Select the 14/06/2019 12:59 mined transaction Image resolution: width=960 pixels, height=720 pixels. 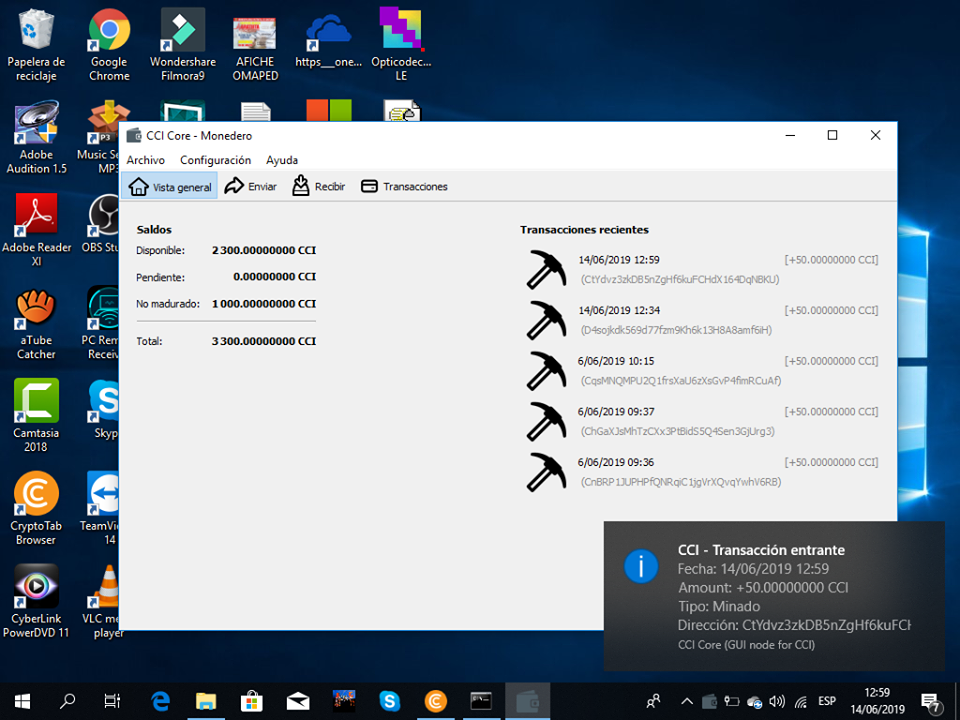tap(700, 270)
